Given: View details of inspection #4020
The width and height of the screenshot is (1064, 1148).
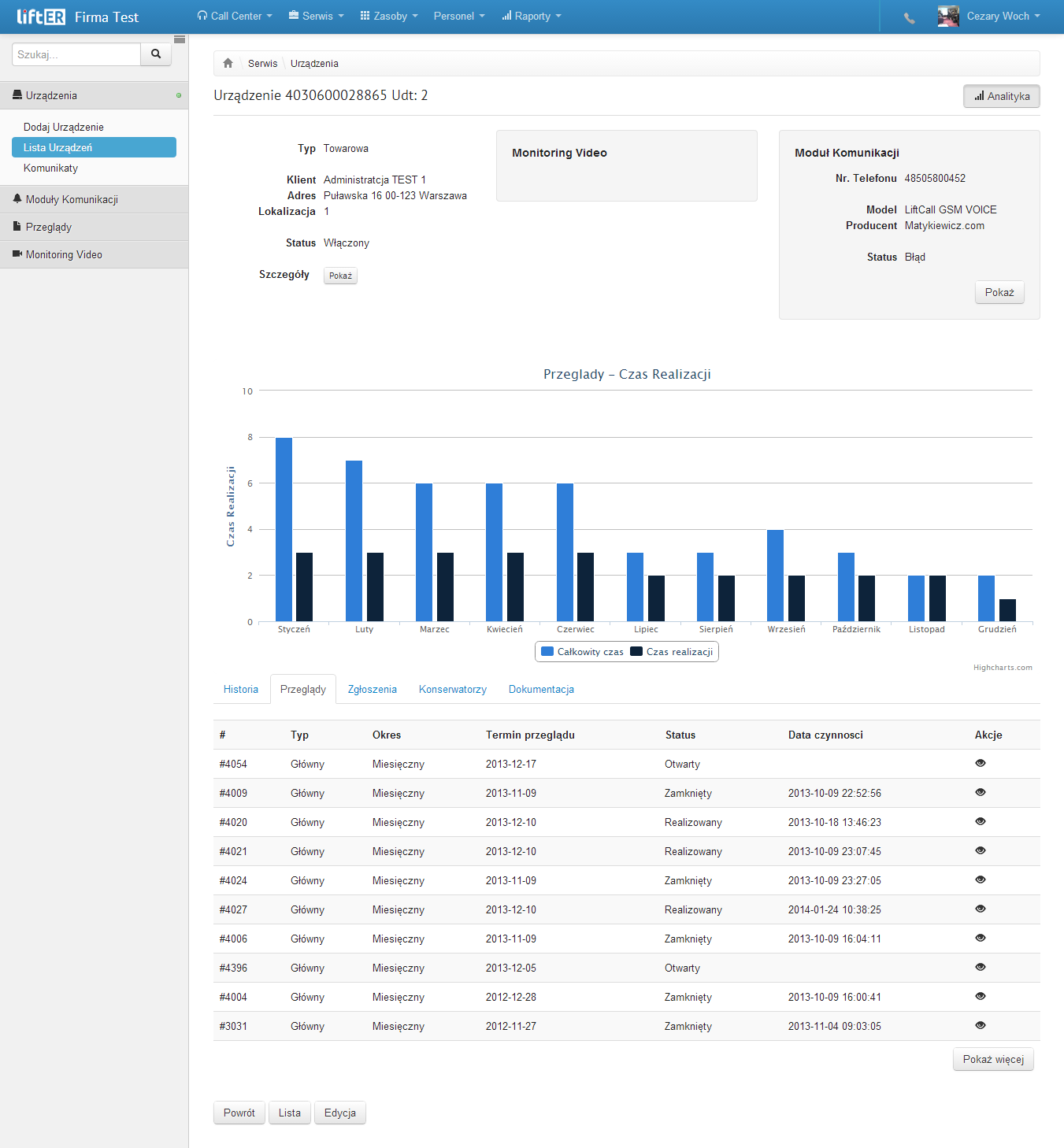Looking at the screenshot, I should point(981,821).
